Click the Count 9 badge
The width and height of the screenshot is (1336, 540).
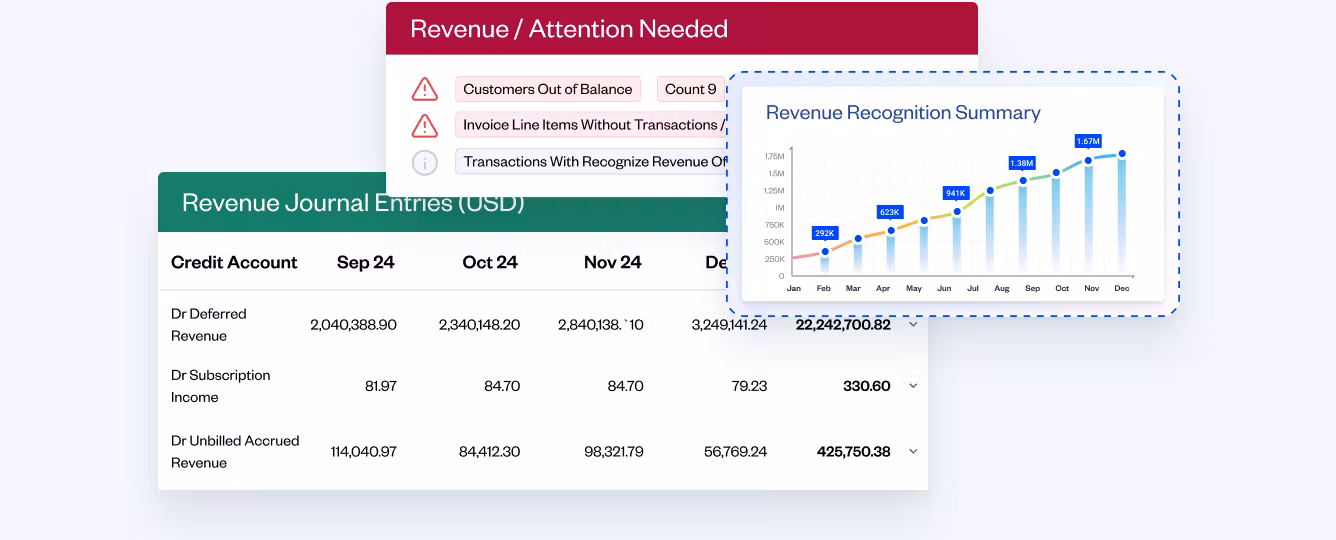[x=690, y=89]
